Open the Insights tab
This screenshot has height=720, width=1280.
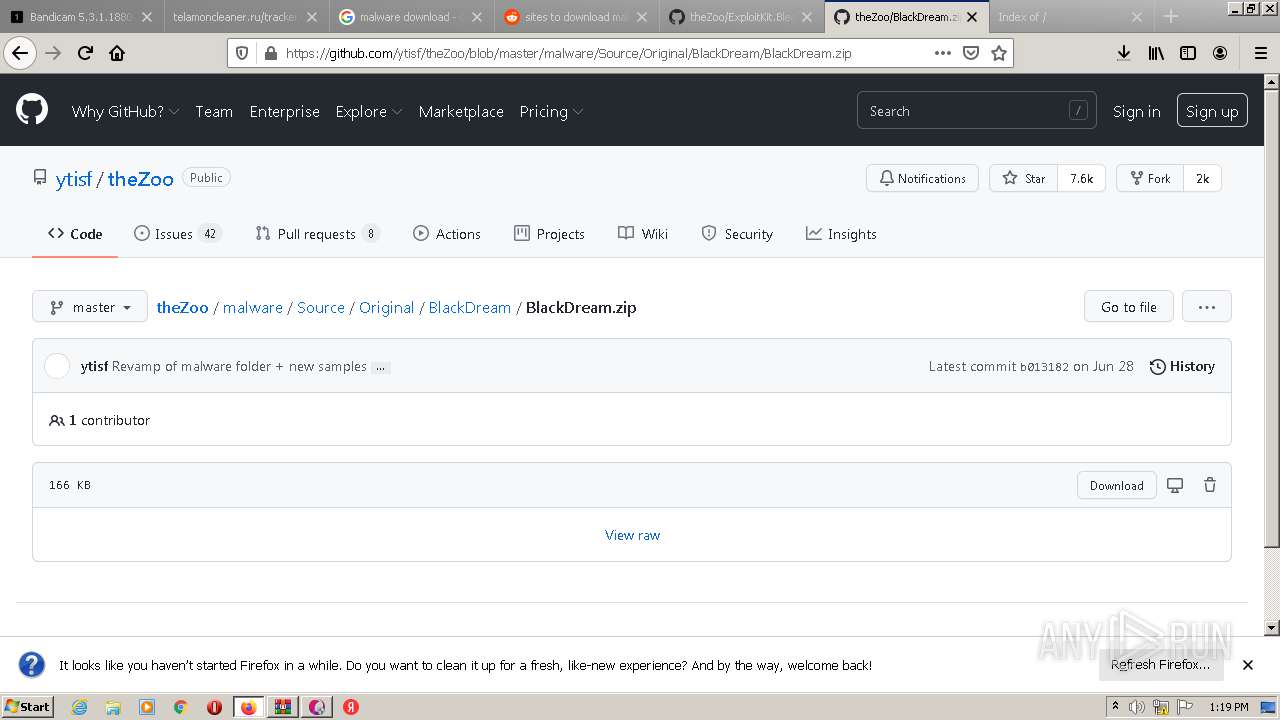pyautogui.click(x=841, y=234)
